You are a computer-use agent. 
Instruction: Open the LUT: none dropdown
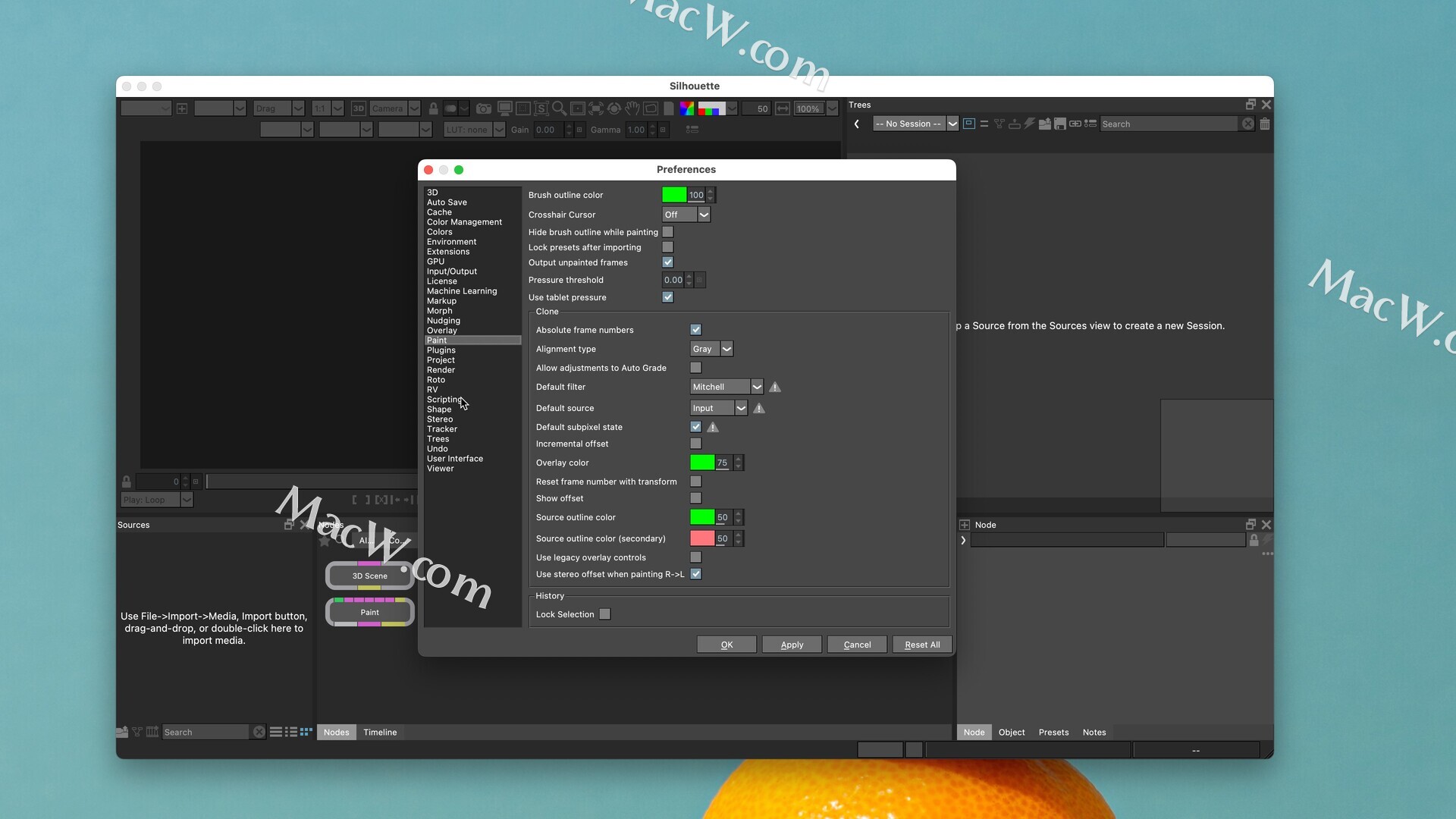(x=475, y=130)
